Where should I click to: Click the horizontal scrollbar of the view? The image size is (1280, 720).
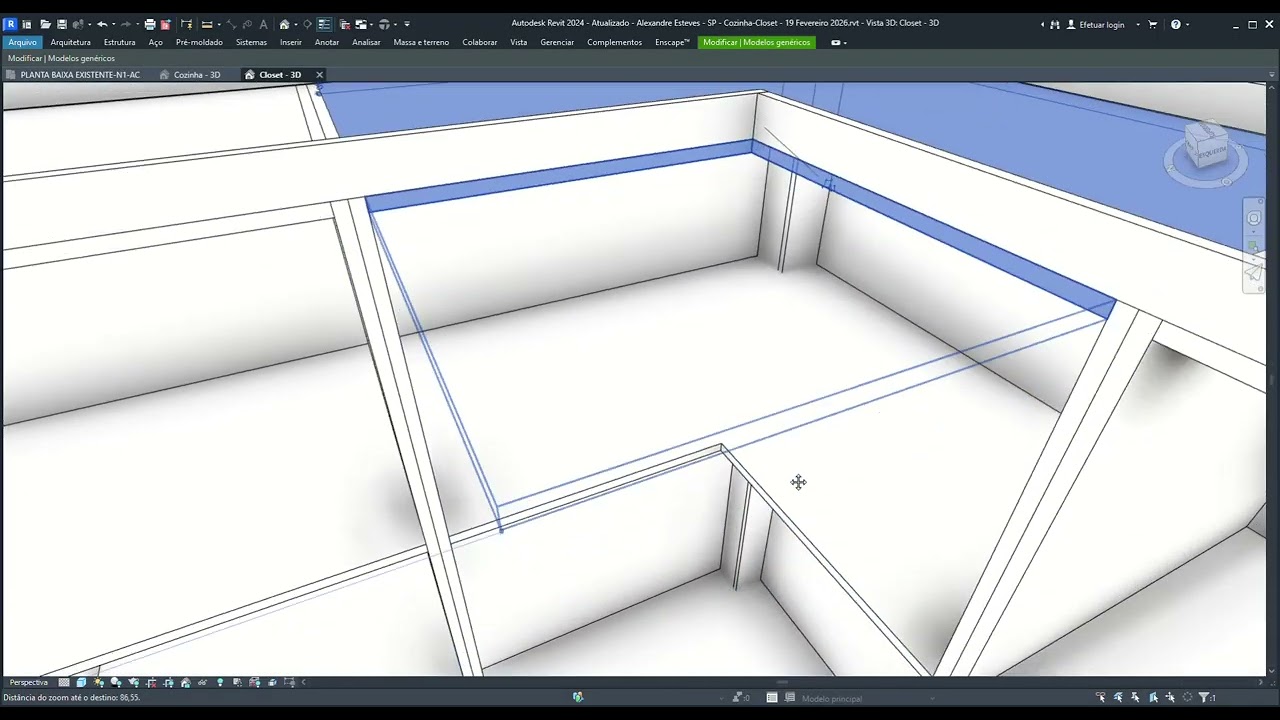[783, 682]
